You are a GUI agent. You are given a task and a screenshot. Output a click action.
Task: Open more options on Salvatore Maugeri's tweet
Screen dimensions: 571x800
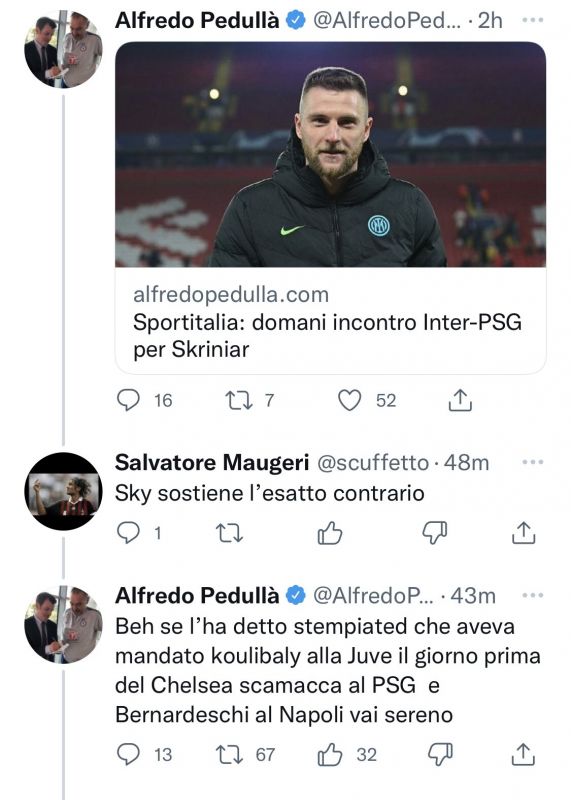pyautogui.click(x=533, y=462)
